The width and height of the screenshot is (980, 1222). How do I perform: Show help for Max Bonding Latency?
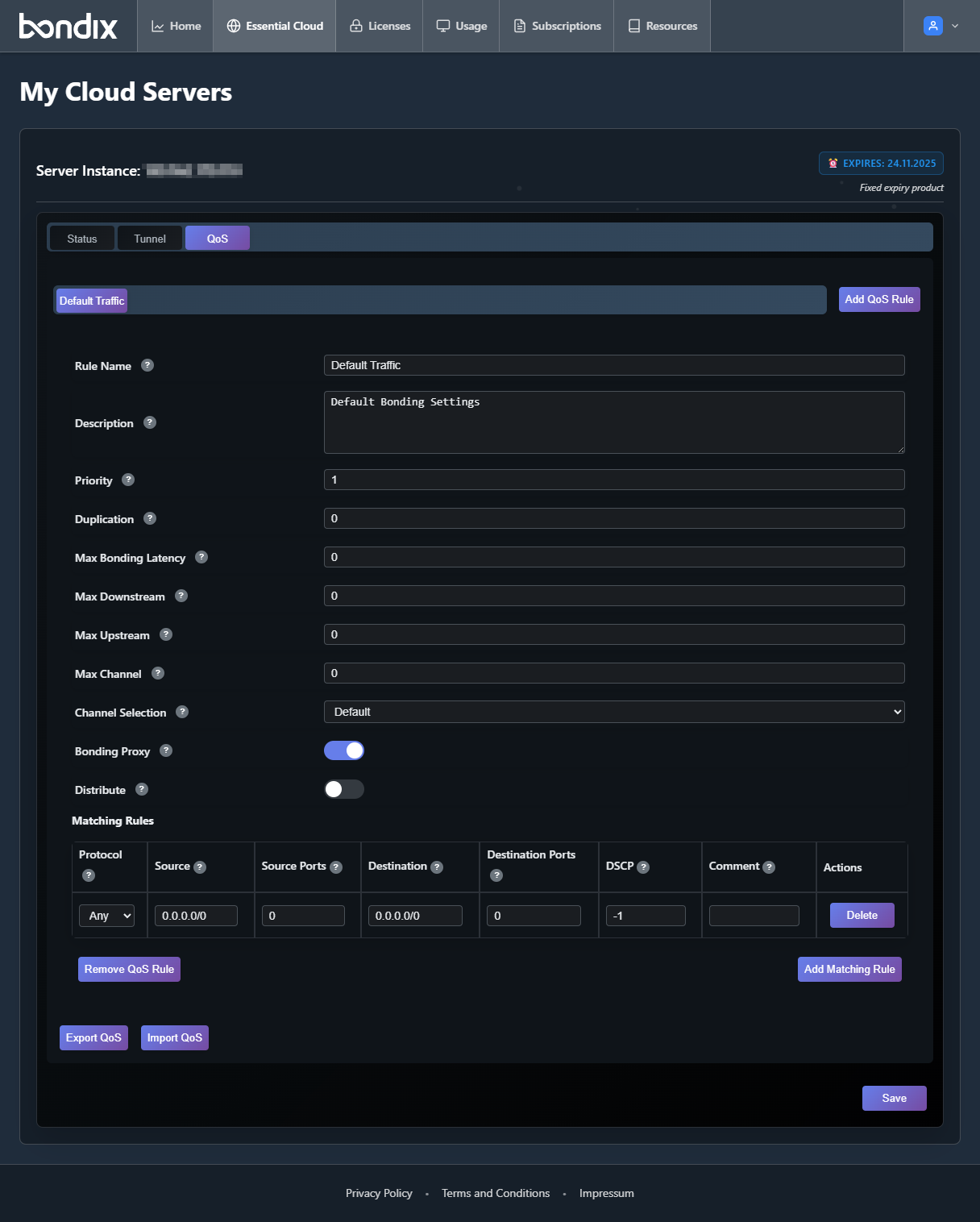[x=201, y=557]
